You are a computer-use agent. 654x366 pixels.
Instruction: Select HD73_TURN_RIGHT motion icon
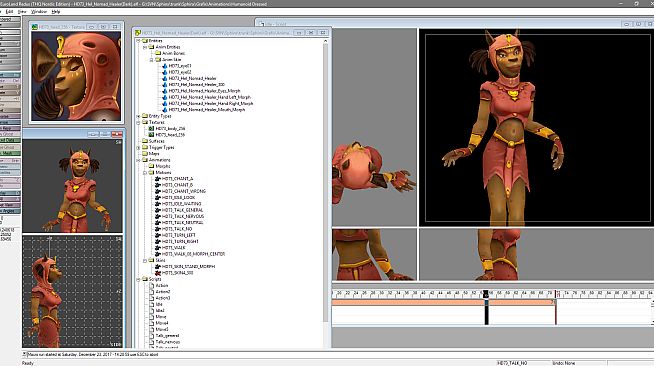[x=158, y=241]
